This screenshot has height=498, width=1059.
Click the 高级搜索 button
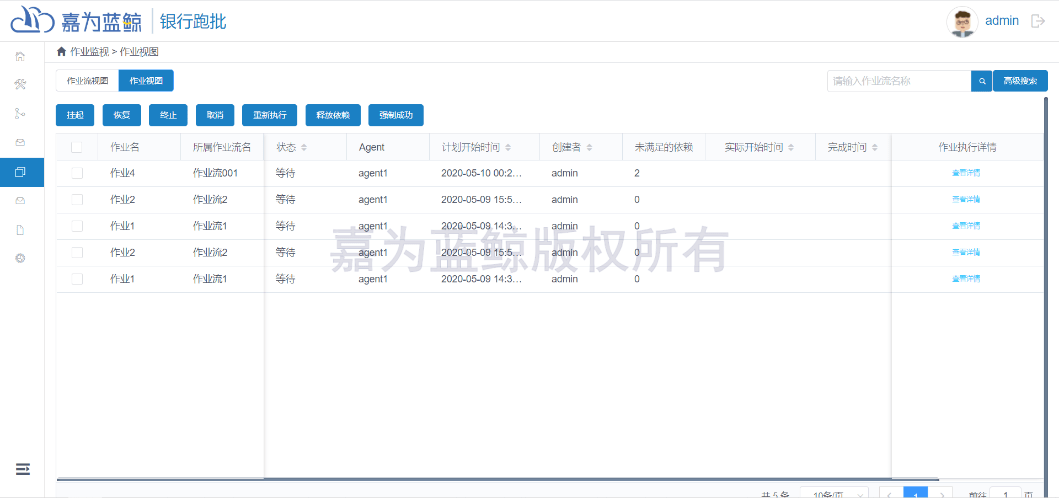(x=1020, y=81)
